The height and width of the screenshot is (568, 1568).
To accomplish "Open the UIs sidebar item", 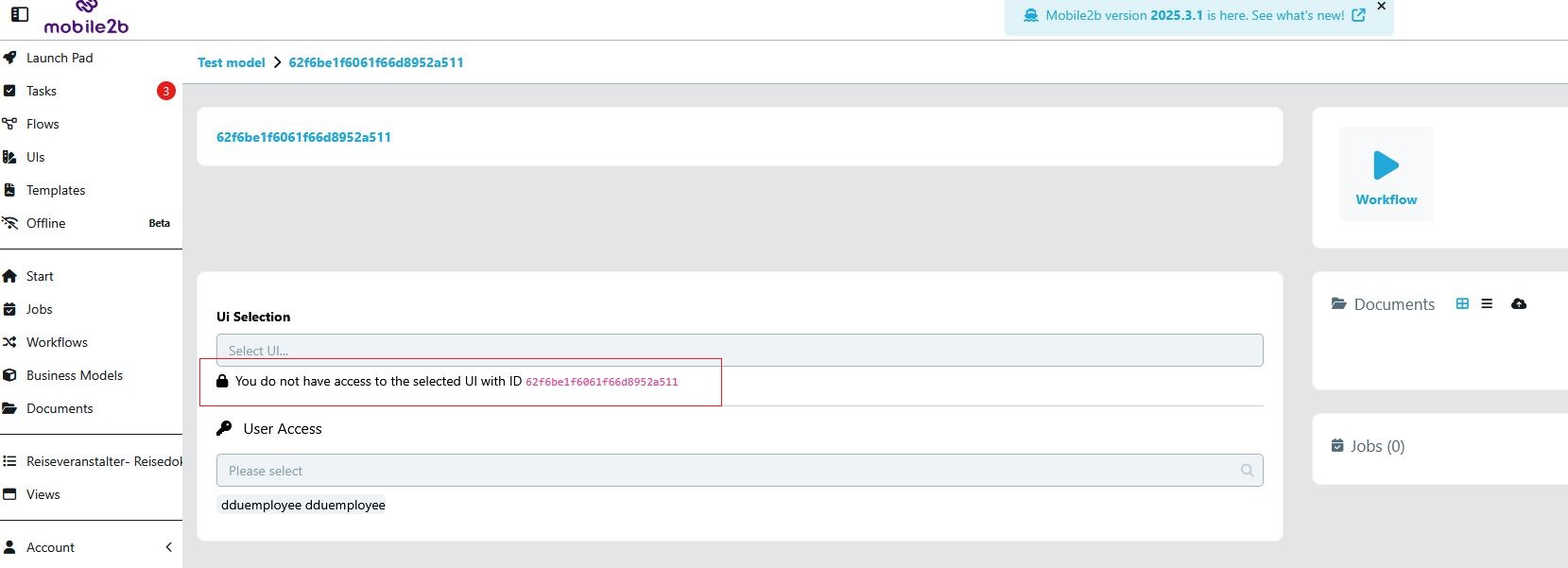I will [36, 157].
